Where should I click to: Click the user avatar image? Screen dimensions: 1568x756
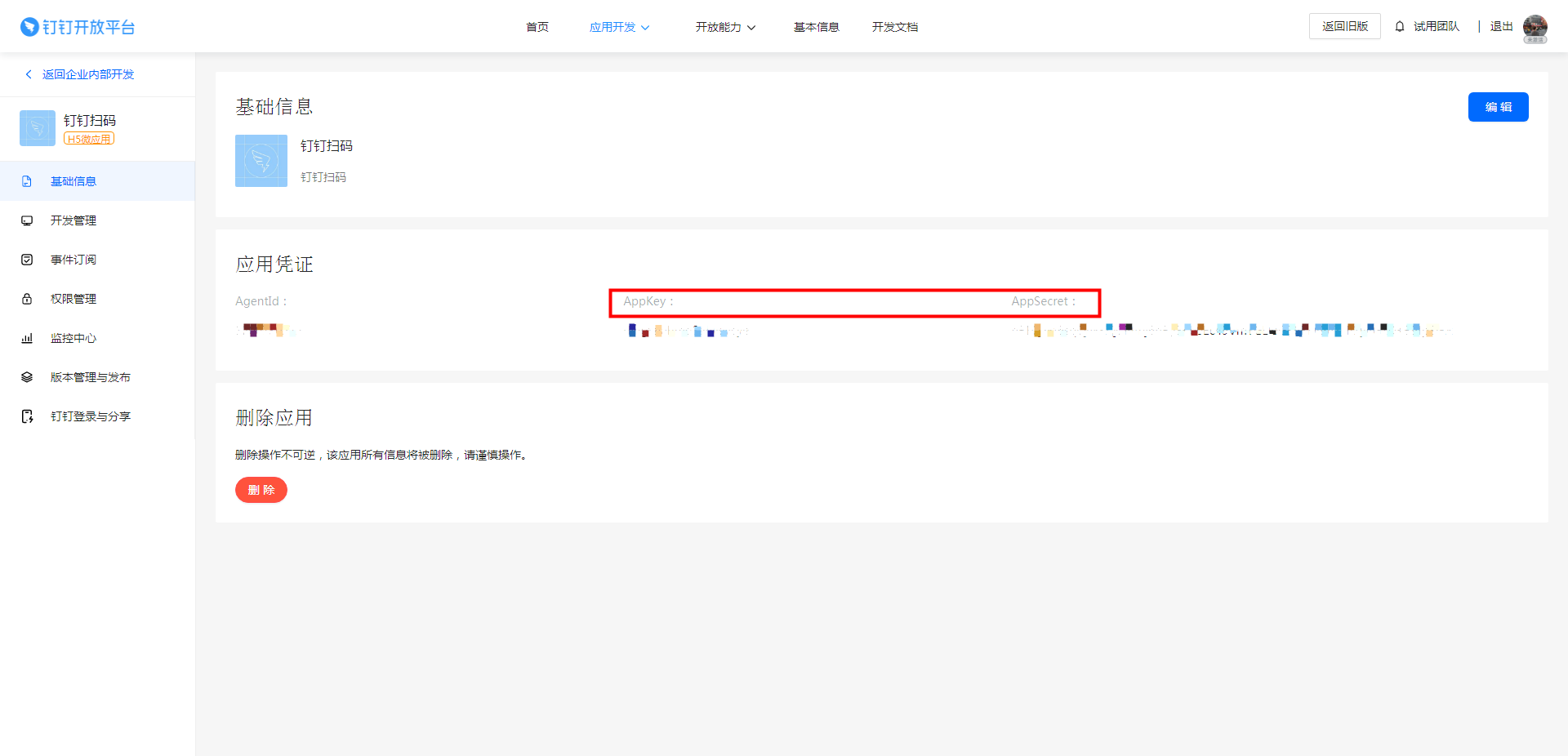point(1535,27)
